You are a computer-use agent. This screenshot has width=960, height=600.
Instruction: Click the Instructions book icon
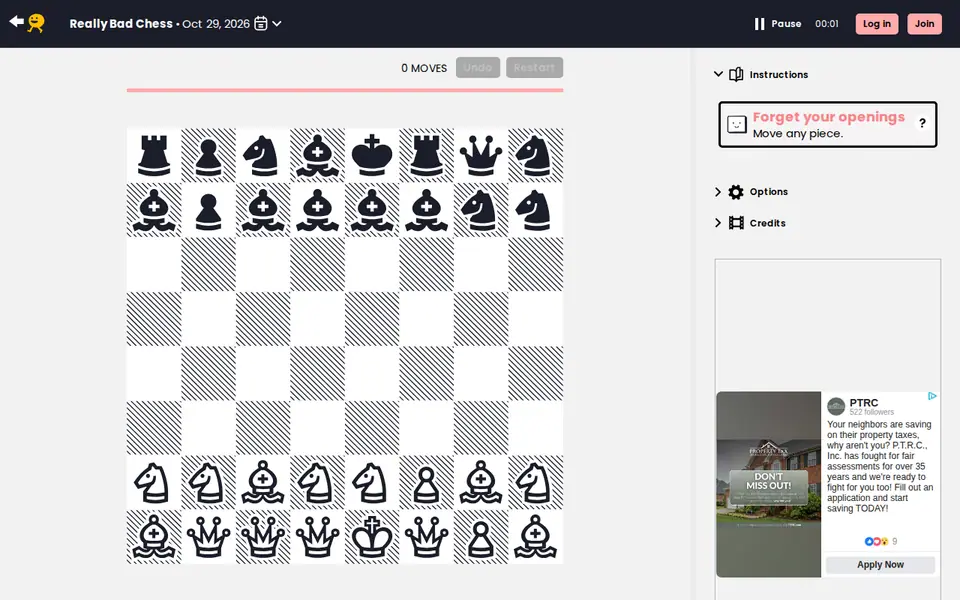[x=736, y=74]
